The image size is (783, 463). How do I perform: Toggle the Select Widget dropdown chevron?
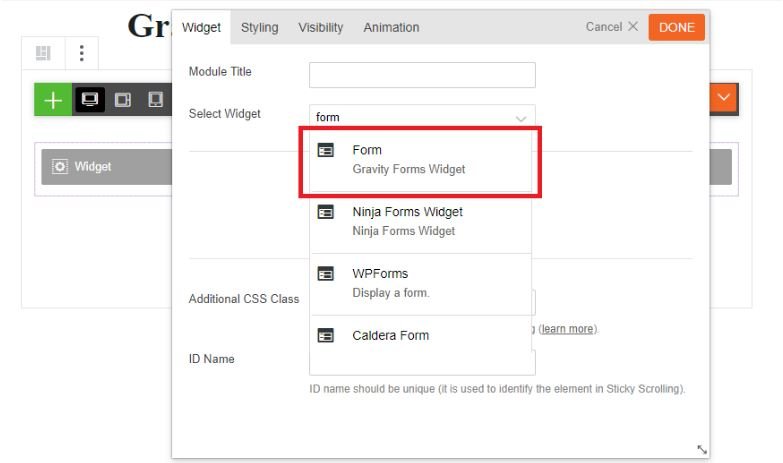pyautogui.click(x=521, y=118)
